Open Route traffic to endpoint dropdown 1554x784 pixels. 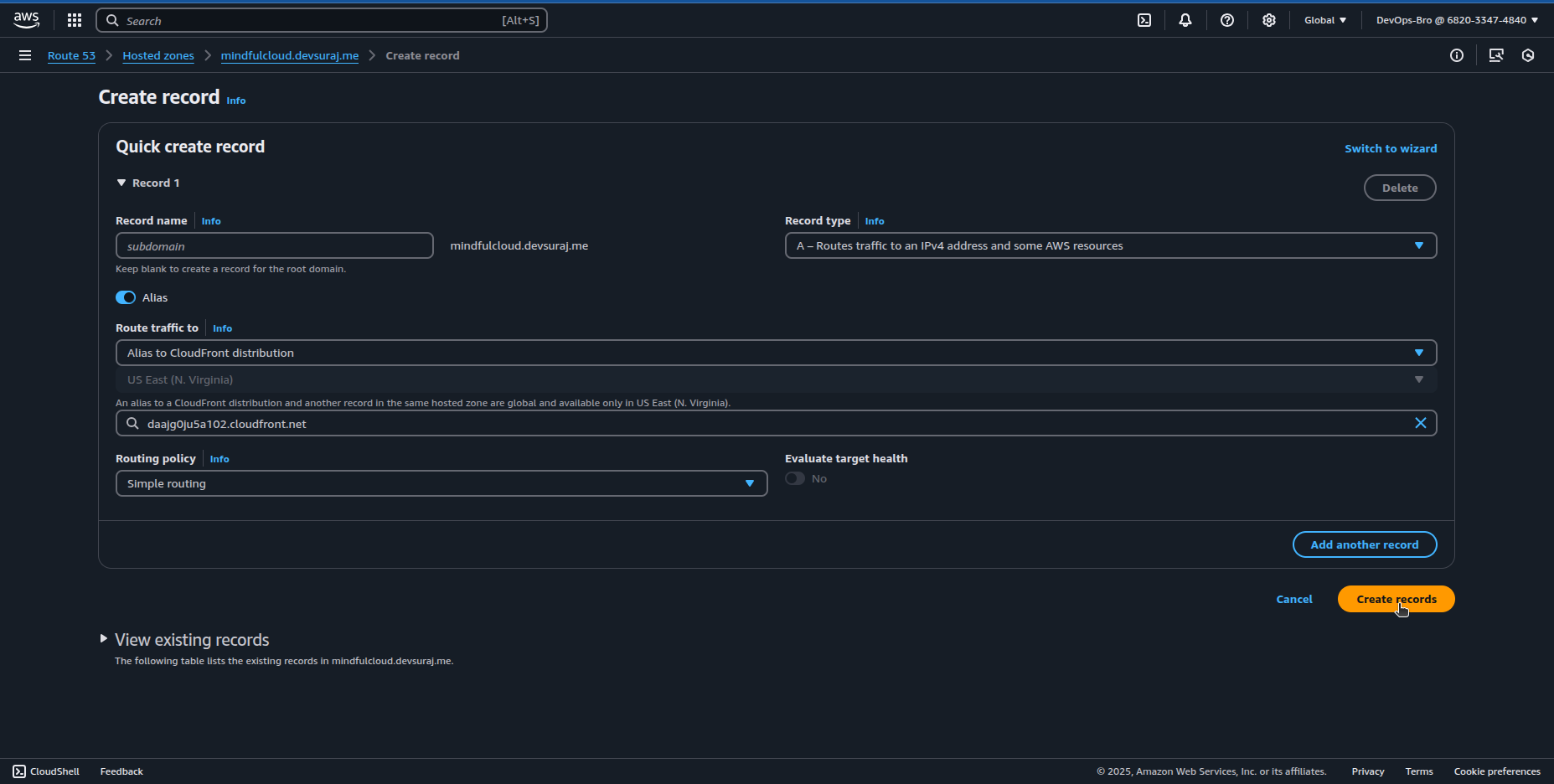pos(777,353)
